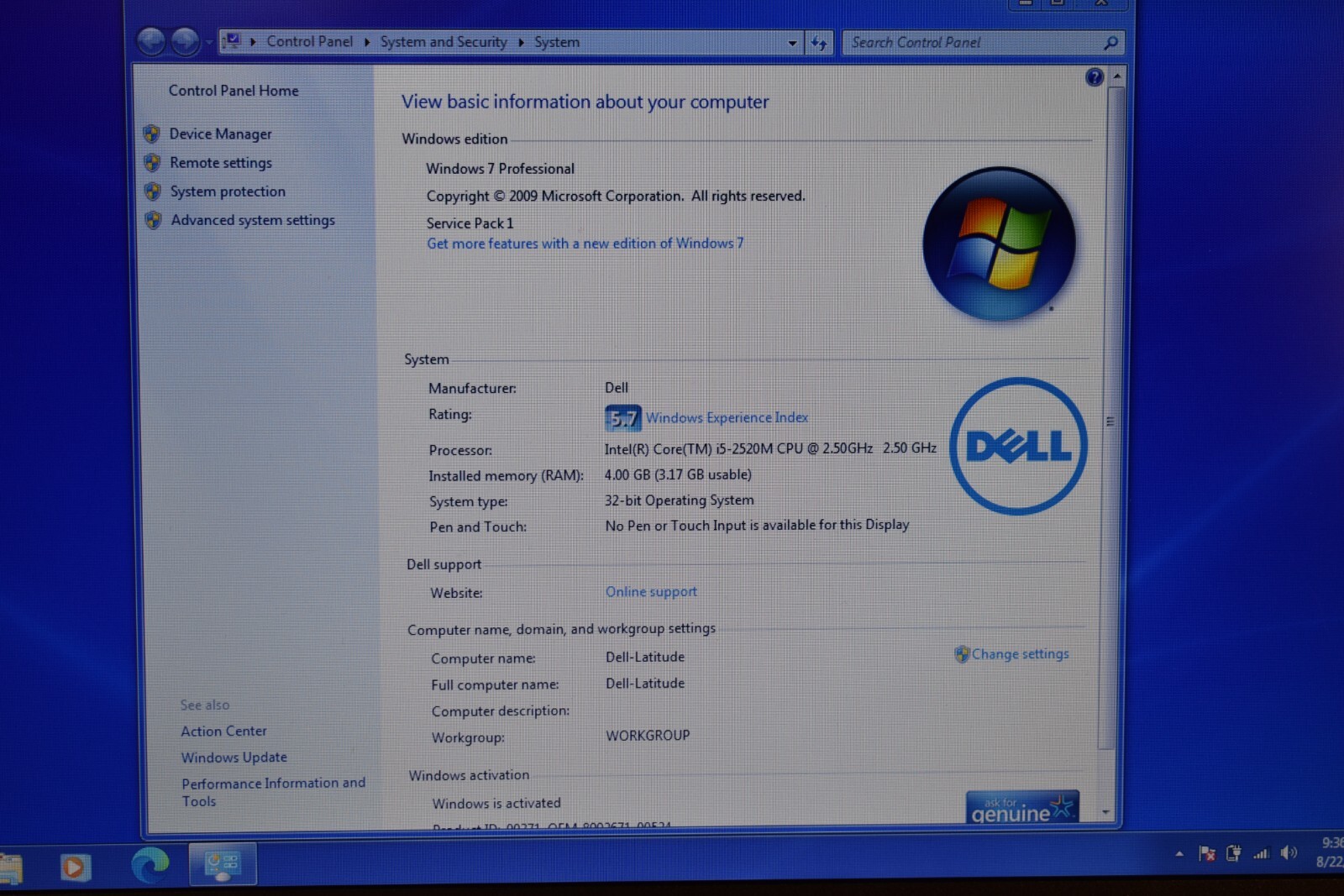Click Change settings link

click(x=1020, y=654)
